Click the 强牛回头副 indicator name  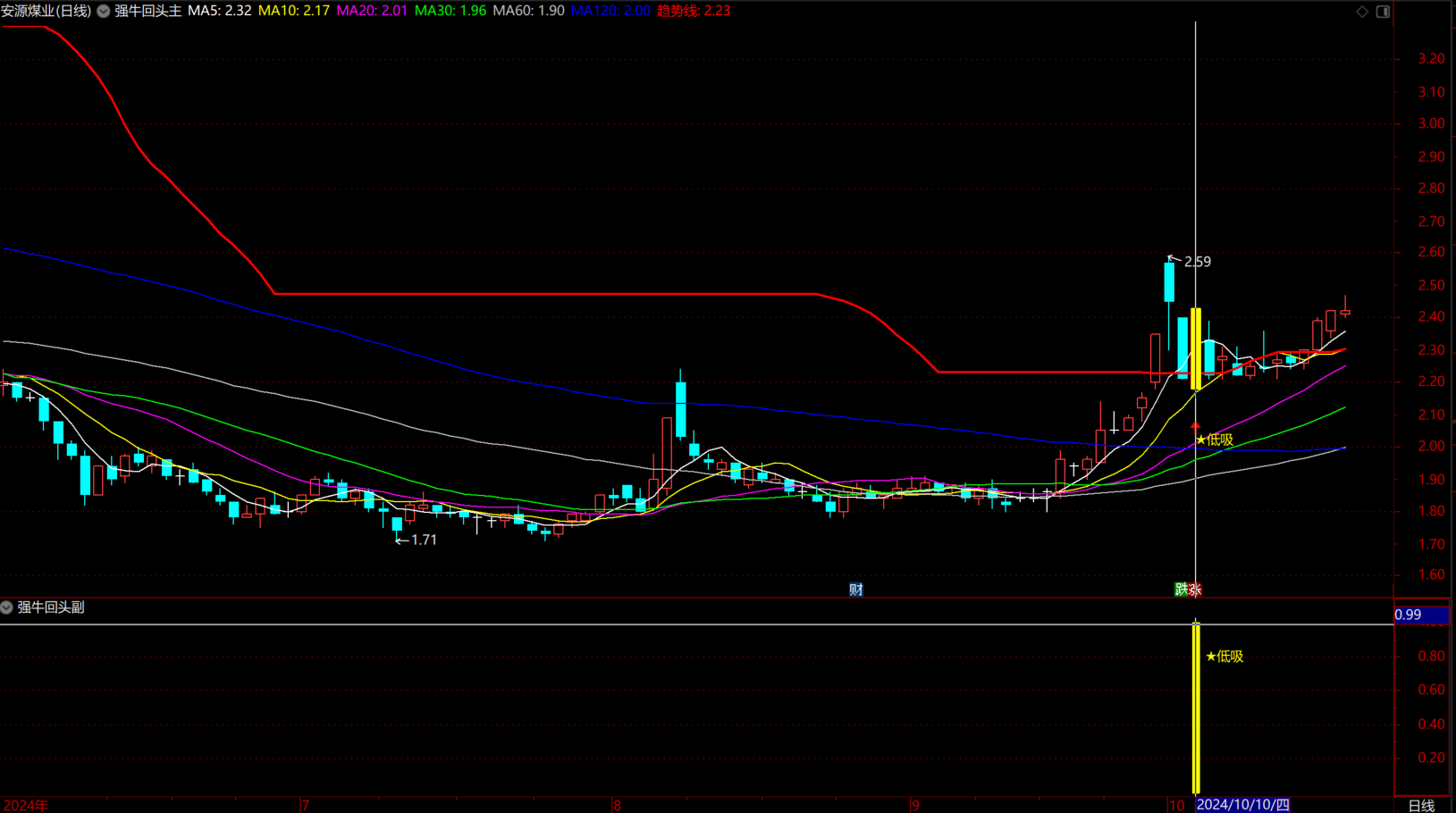tap(51, 608)
